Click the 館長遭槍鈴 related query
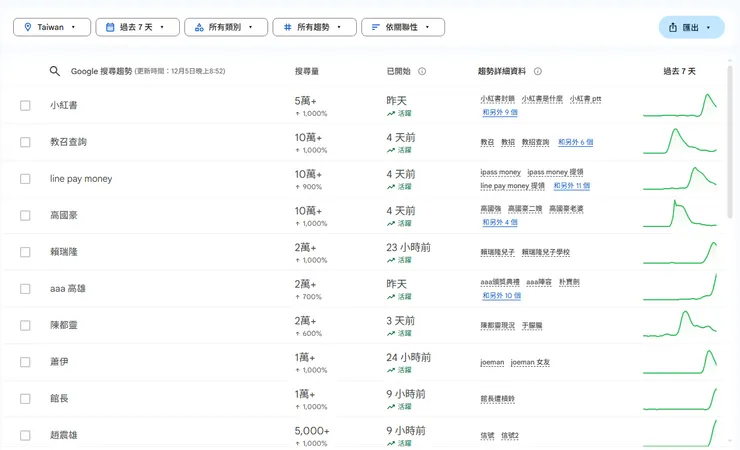 (497, 399)
